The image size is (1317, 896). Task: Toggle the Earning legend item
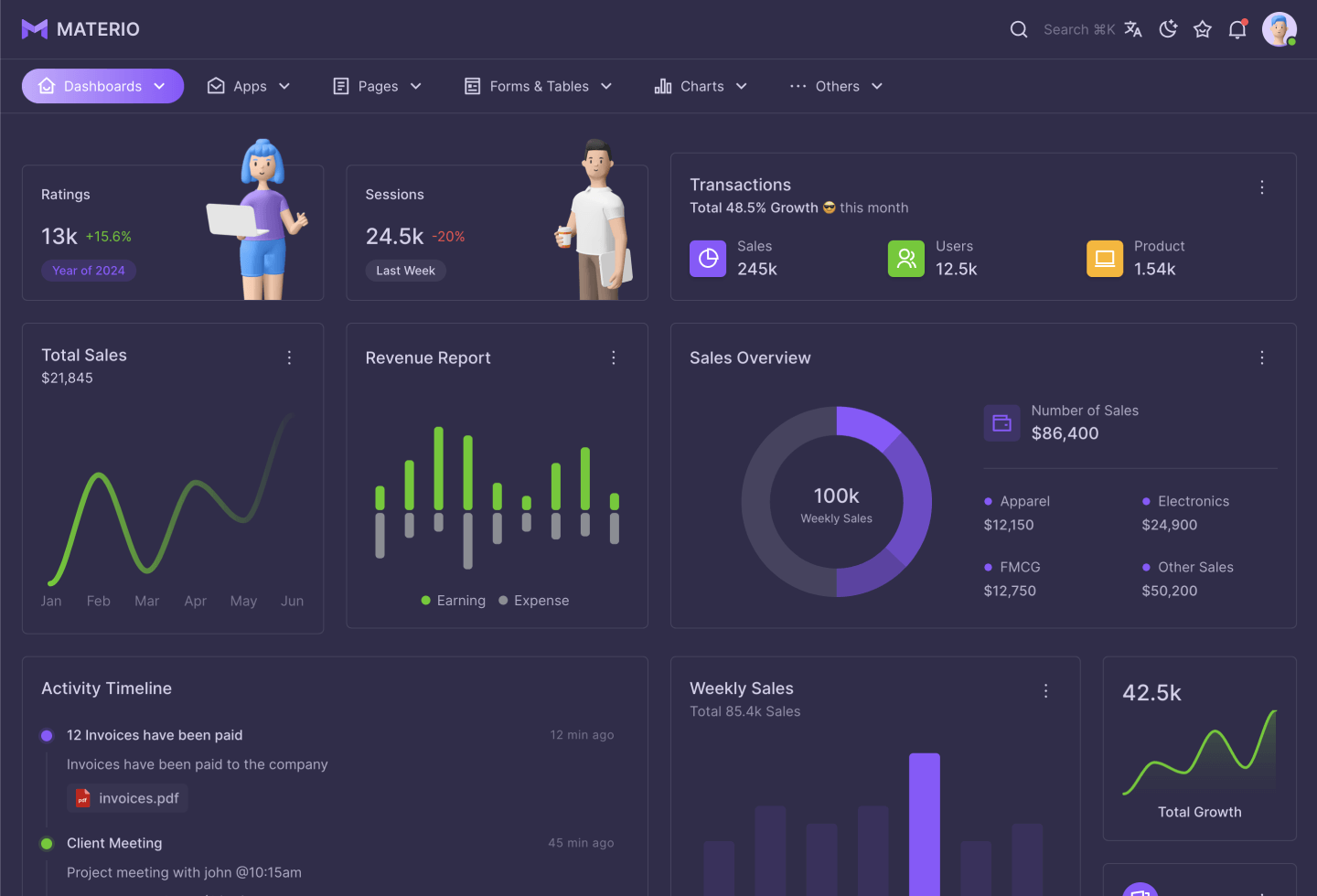coord(454,601)
